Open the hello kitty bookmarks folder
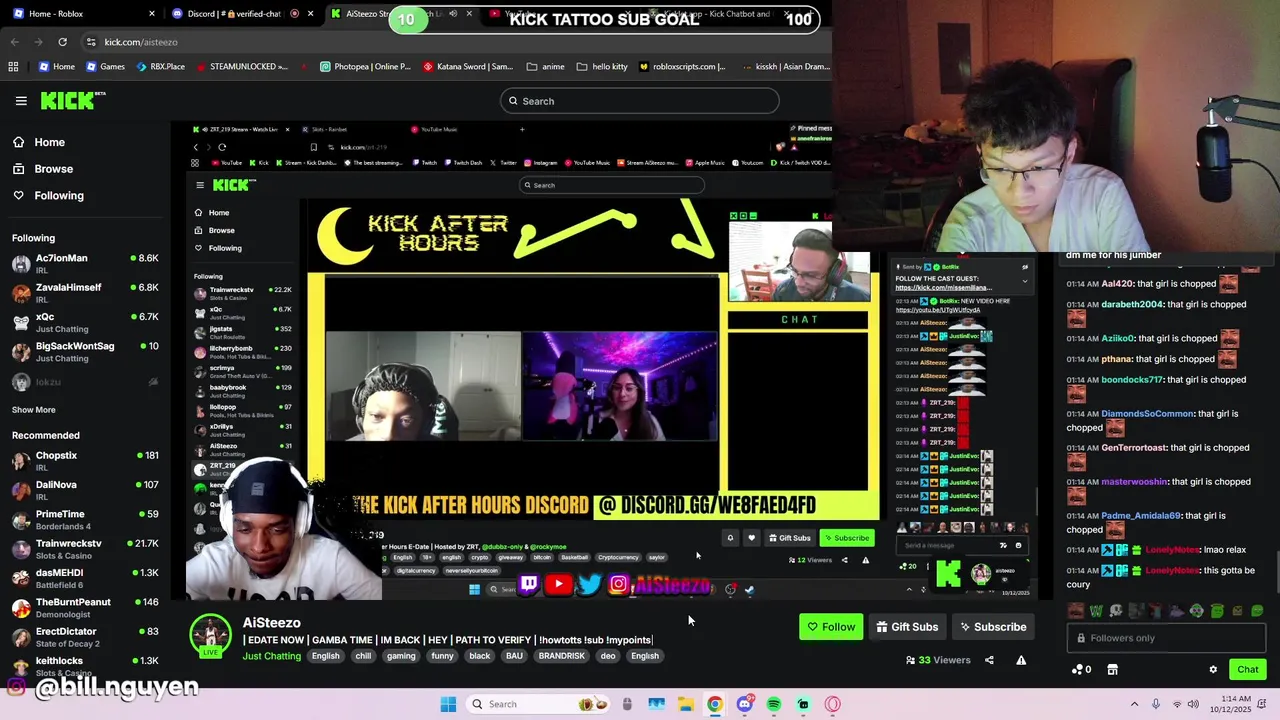Screen dimensions: 1280x720 pos(602,67)
